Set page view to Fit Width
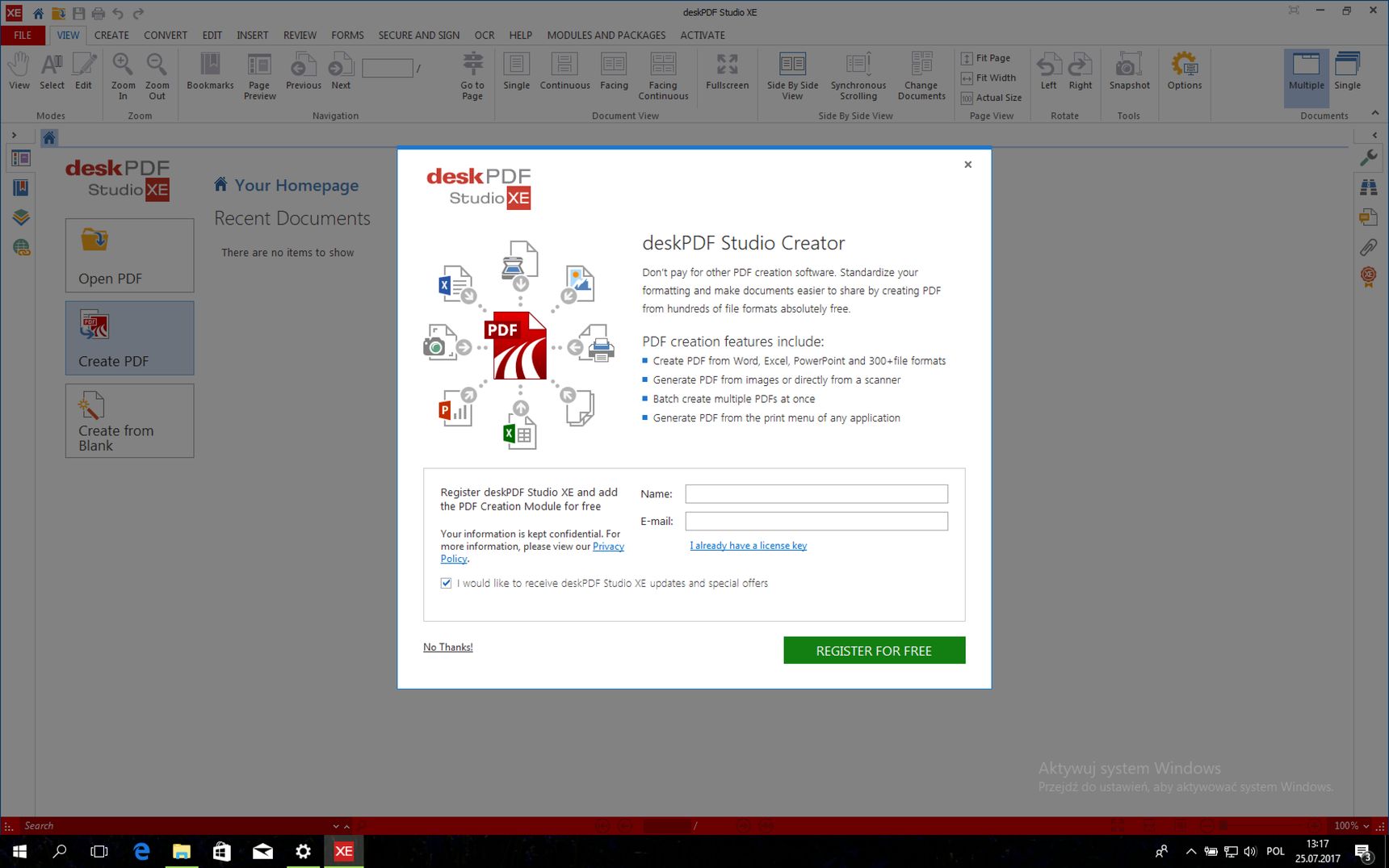Image resolution: width=1389 pixels, height=868 pixels. pyautogui.click(x=988, y=78)
